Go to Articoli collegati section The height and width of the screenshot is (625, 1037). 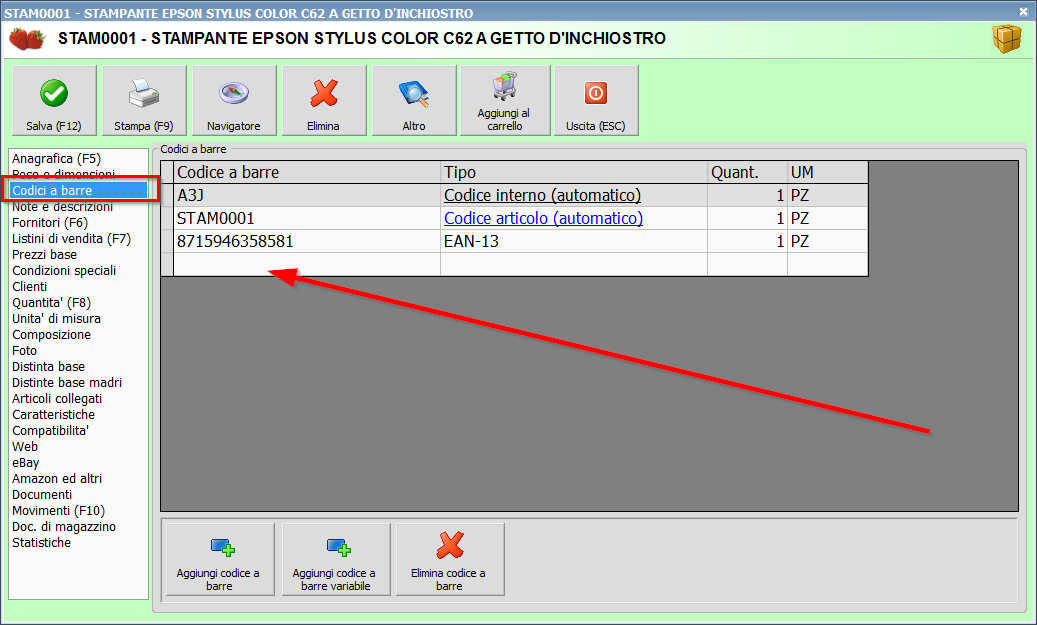point(57,399)
